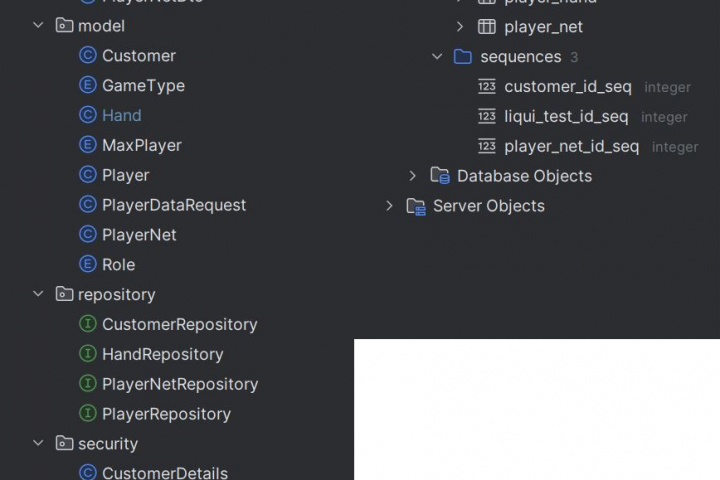Click the liqui_test_id_seq sequence icon

tap(487, 116)
